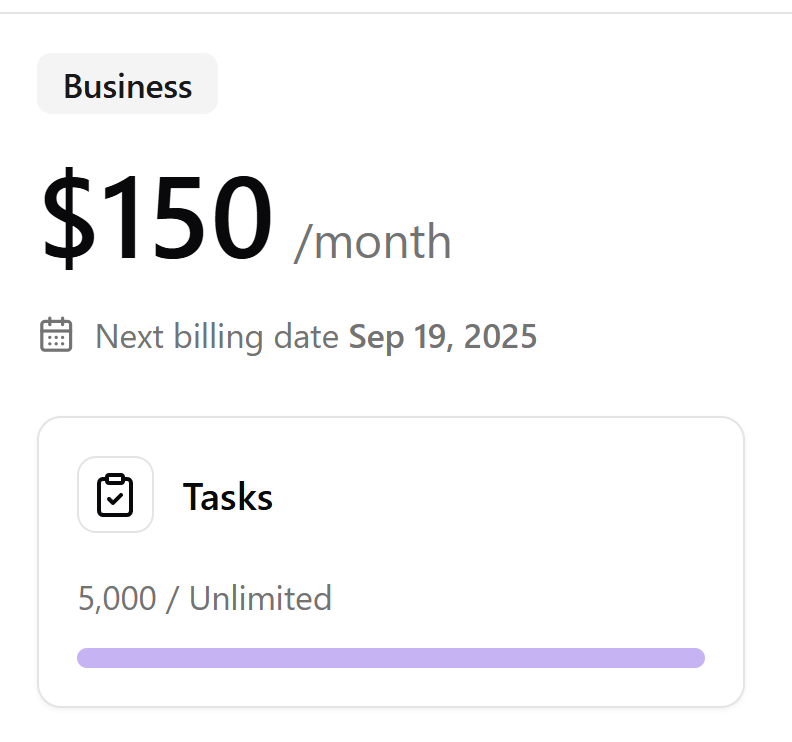Click the slash between 5,000 and Unlimited
Viewport: 792px width, 742px height.
pyautogui.click(x=172, y=599)
